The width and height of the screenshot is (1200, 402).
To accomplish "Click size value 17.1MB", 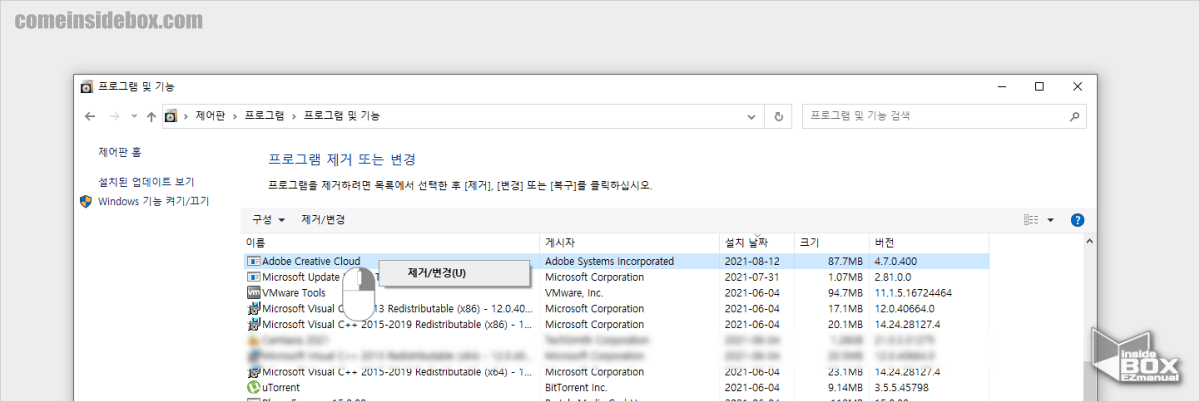I will [x=844, y=309].
